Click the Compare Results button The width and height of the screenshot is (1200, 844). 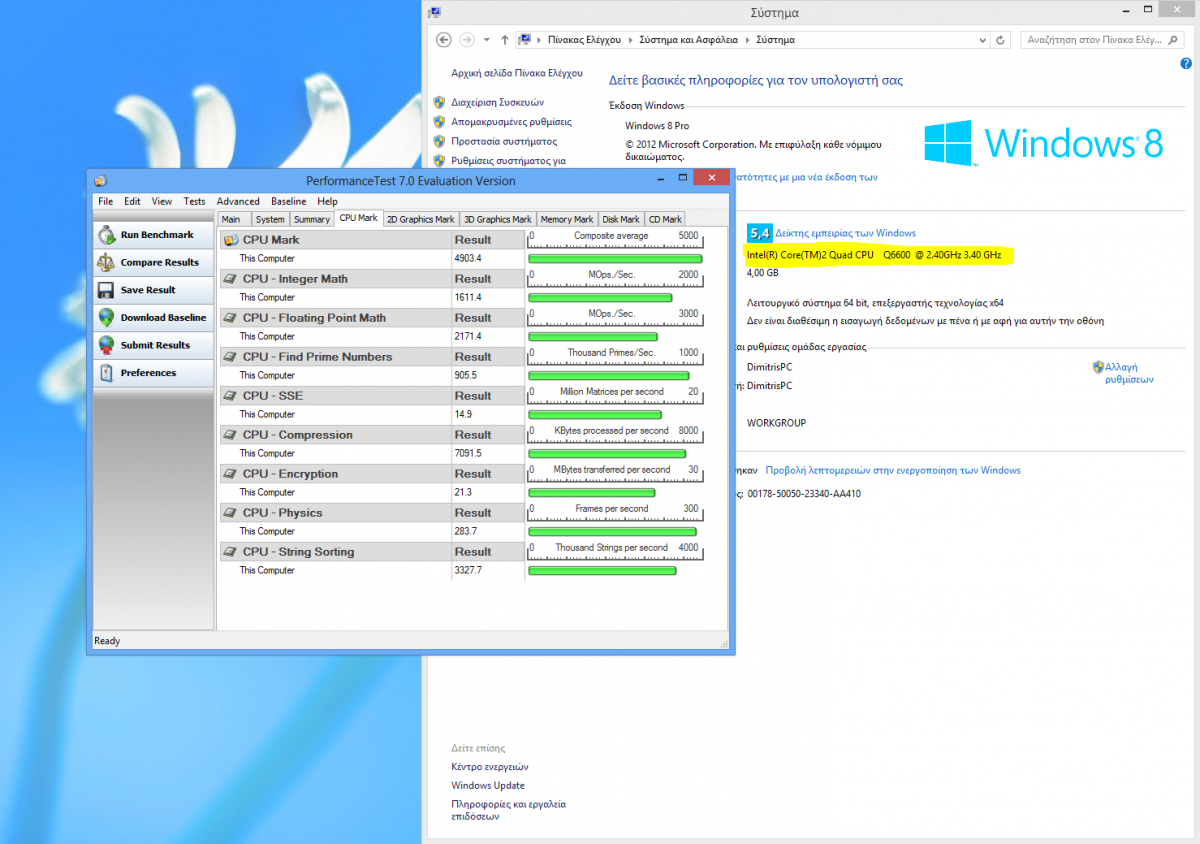(154, 262)
